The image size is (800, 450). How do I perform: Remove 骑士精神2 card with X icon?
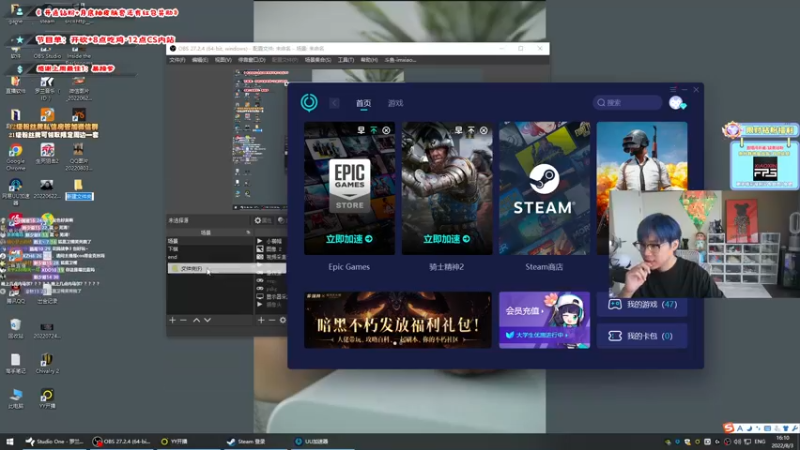484,130
